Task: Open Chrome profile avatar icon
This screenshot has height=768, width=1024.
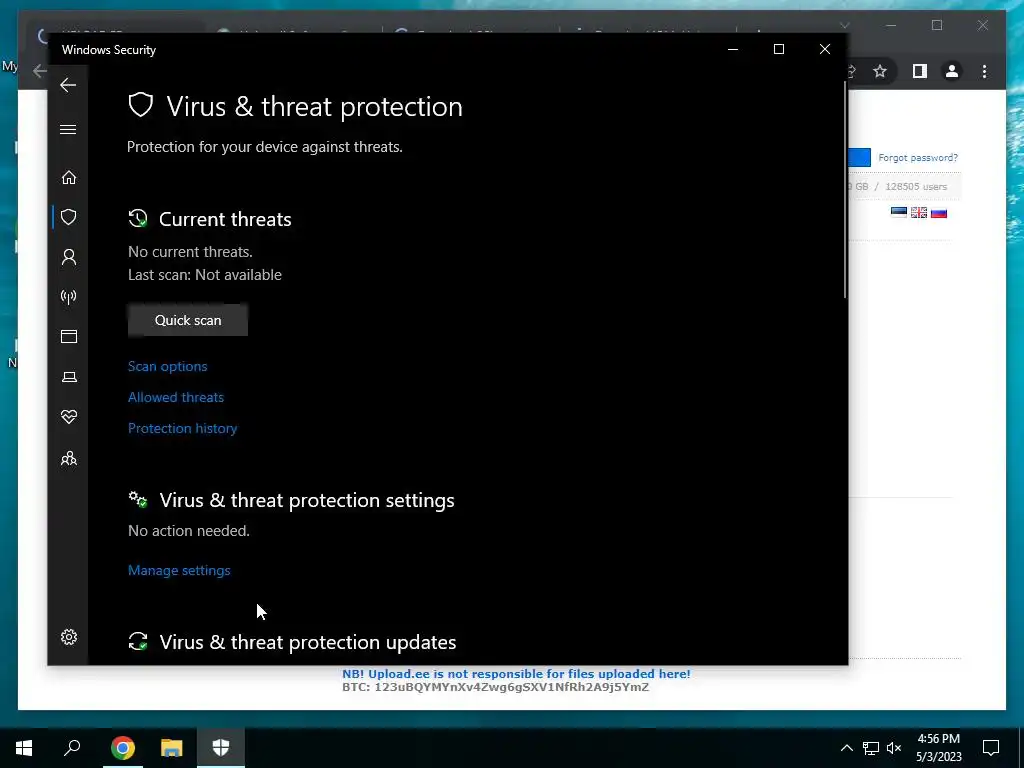Action: (952, 71)
